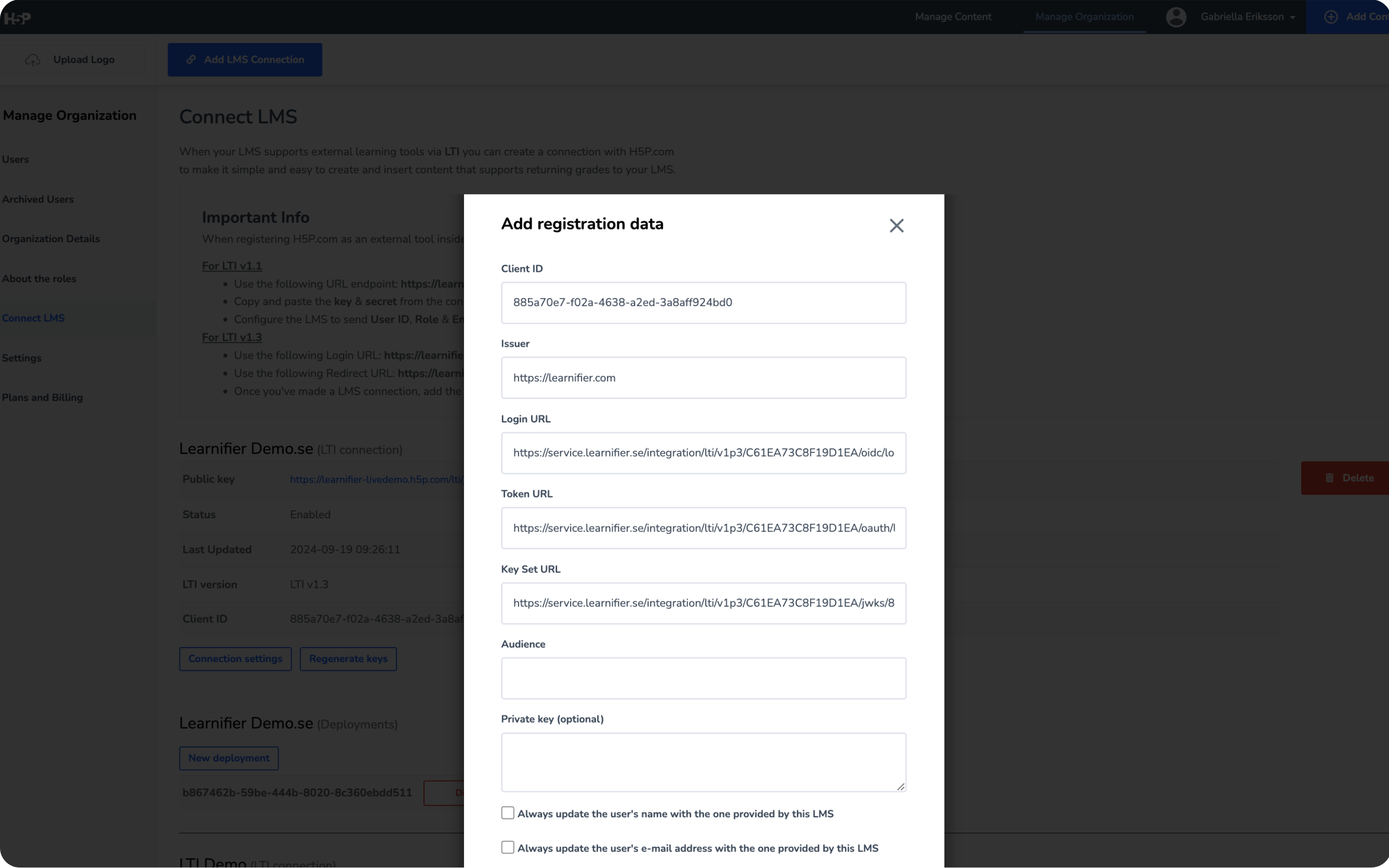Click the Regenerate keys button
Viewport: 1389px width, 868px height.
348,658
